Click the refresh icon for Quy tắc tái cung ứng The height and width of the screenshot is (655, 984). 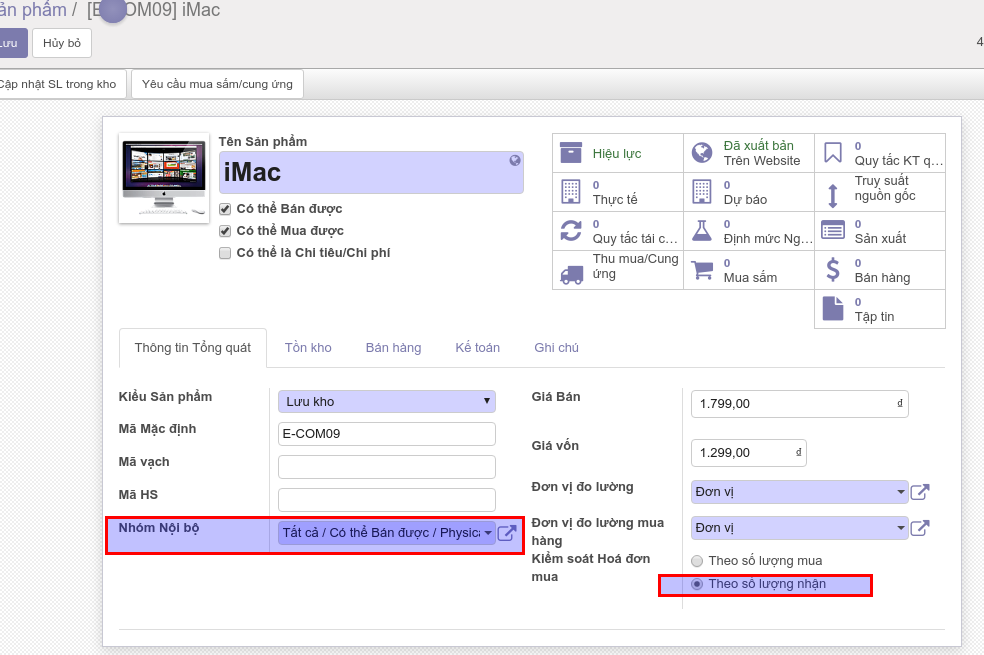coord(570,230)
